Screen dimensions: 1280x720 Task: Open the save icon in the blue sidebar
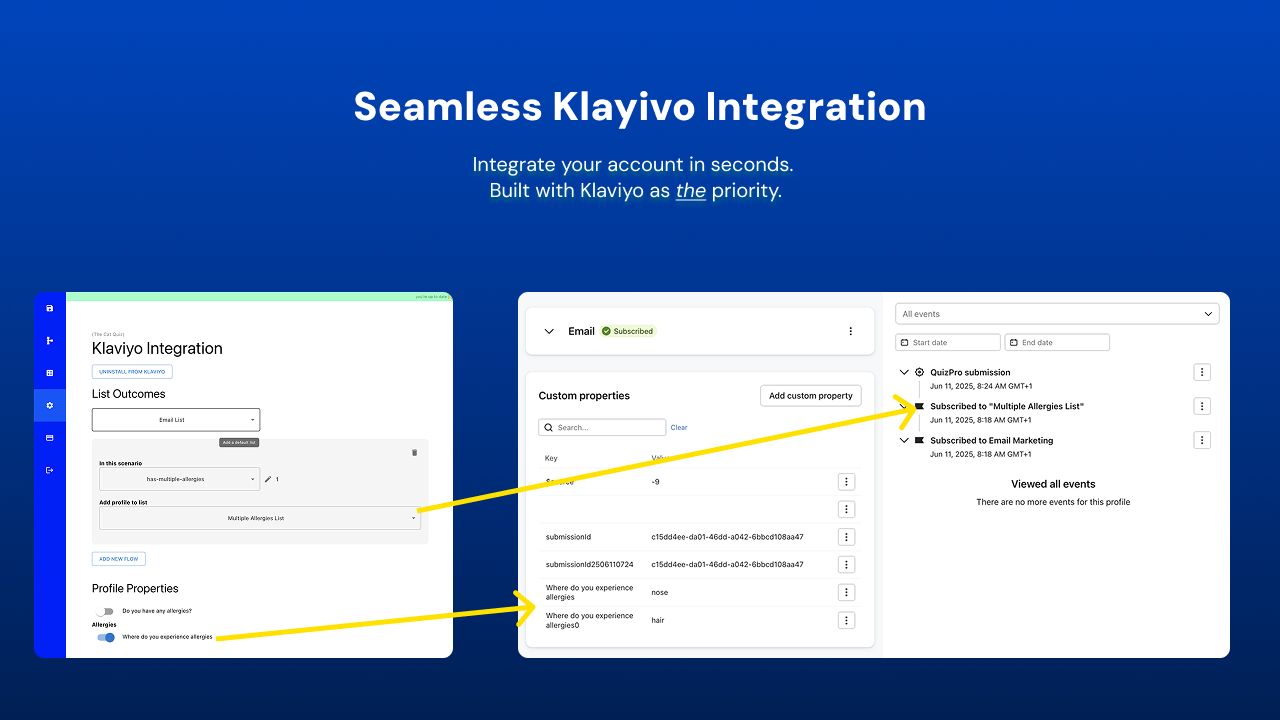50,308
